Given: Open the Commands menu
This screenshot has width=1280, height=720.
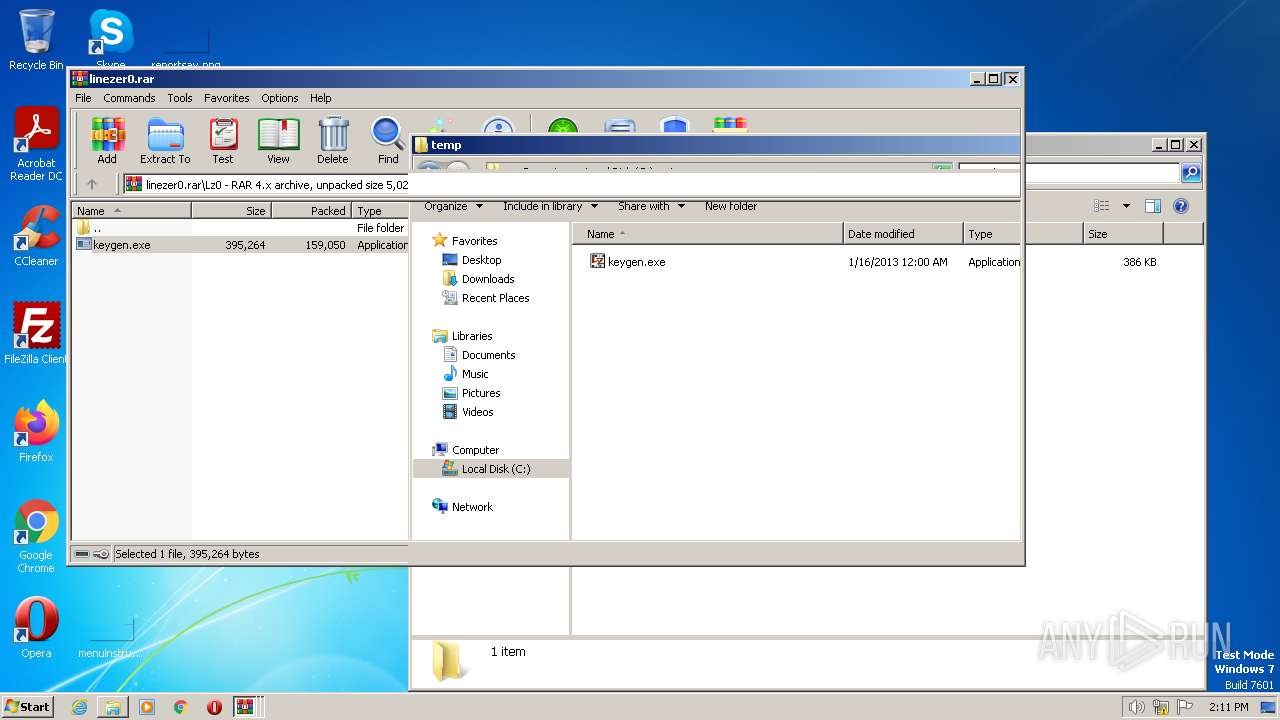Looking at the screenshot, I should click(129, 98).
